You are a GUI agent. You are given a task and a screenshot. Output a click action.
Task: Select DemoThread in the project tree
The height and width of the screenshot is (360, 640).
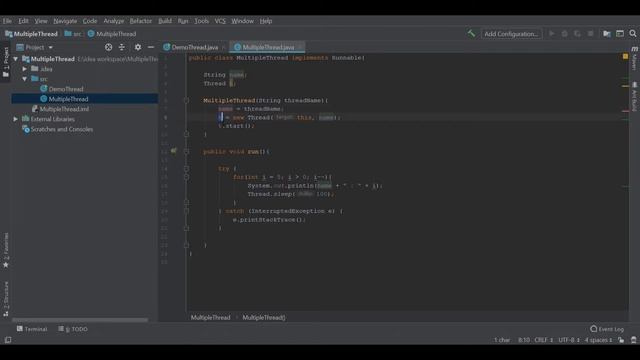[x=66, y=89]
